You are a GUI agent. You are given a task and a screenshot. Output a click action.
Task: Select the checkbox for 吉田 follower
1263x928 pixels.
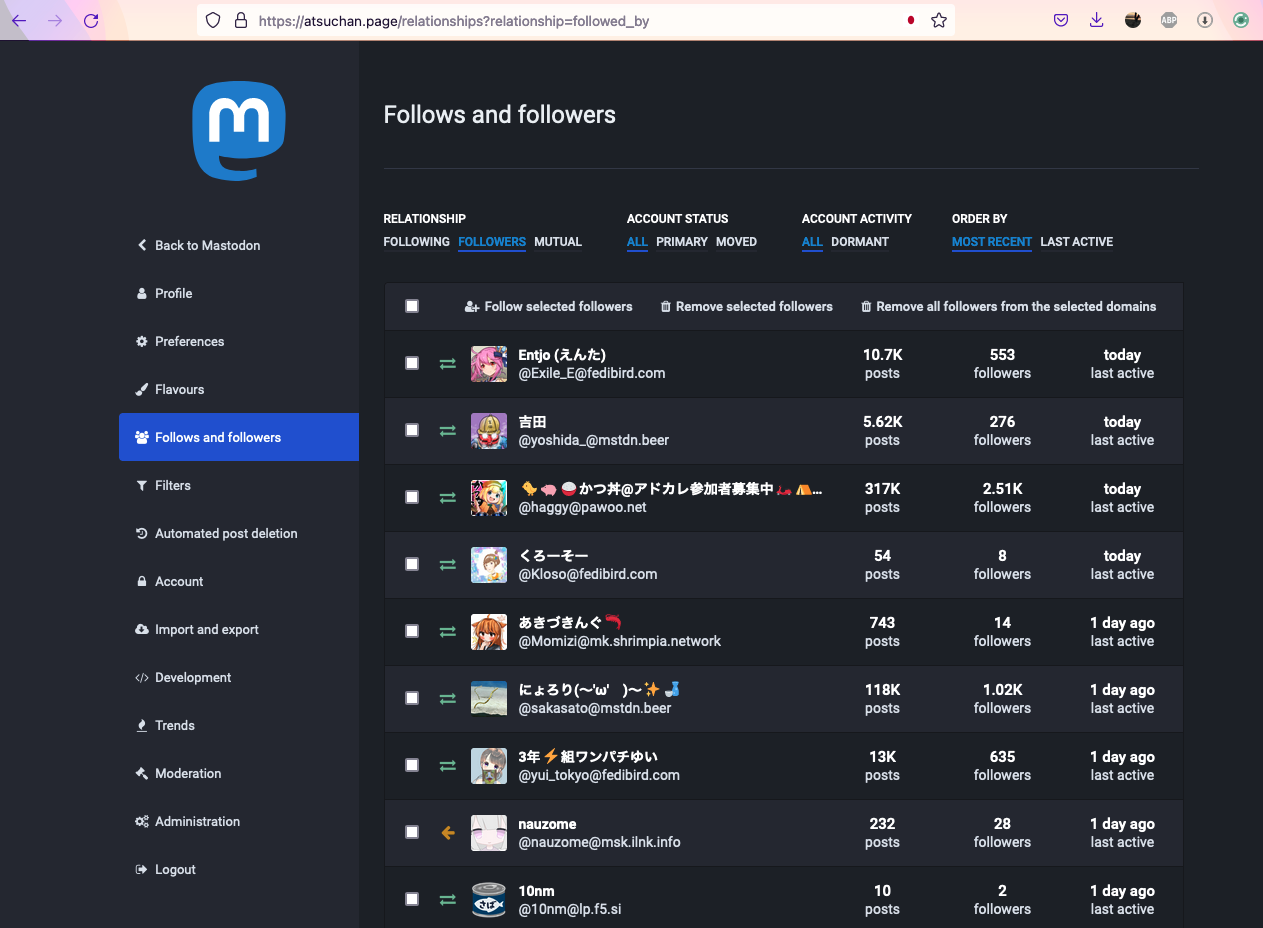click(412, 430)
